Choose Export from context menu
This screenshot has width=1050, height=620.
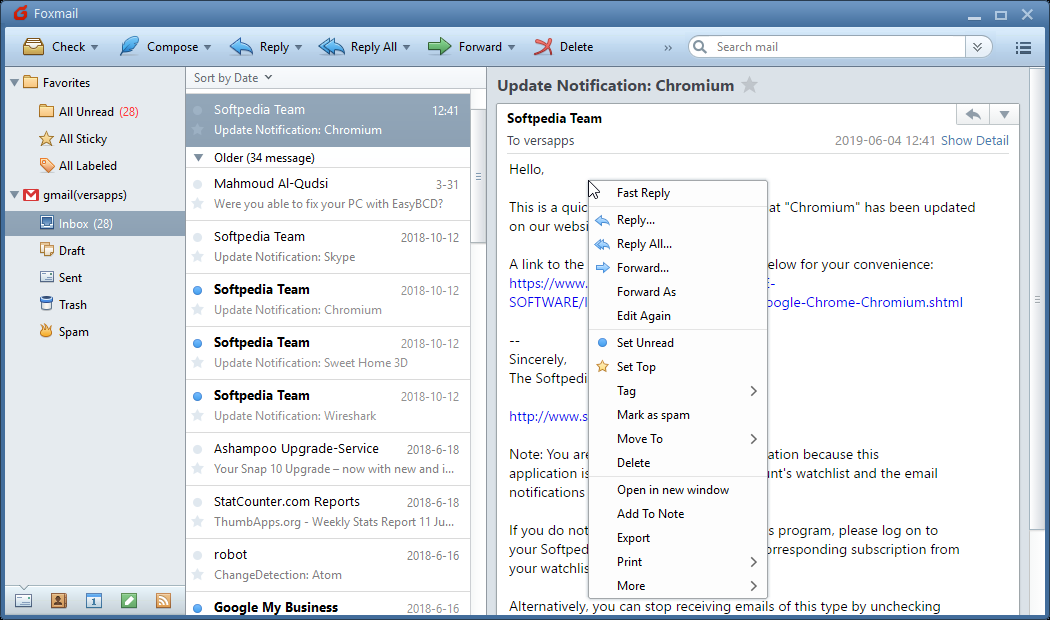tap(678, 538)
